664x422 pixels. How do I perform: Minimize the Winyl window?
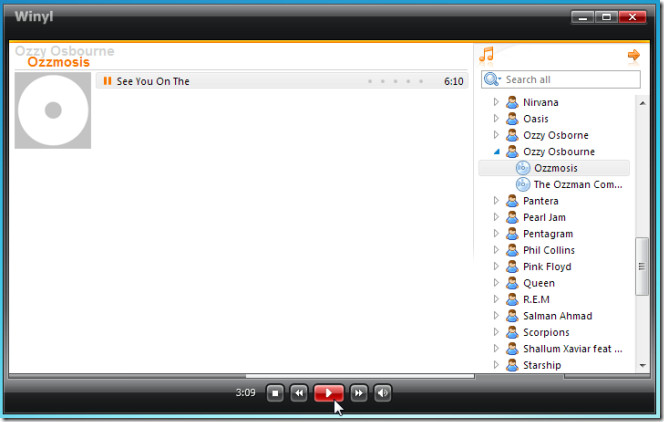(583, 17)
